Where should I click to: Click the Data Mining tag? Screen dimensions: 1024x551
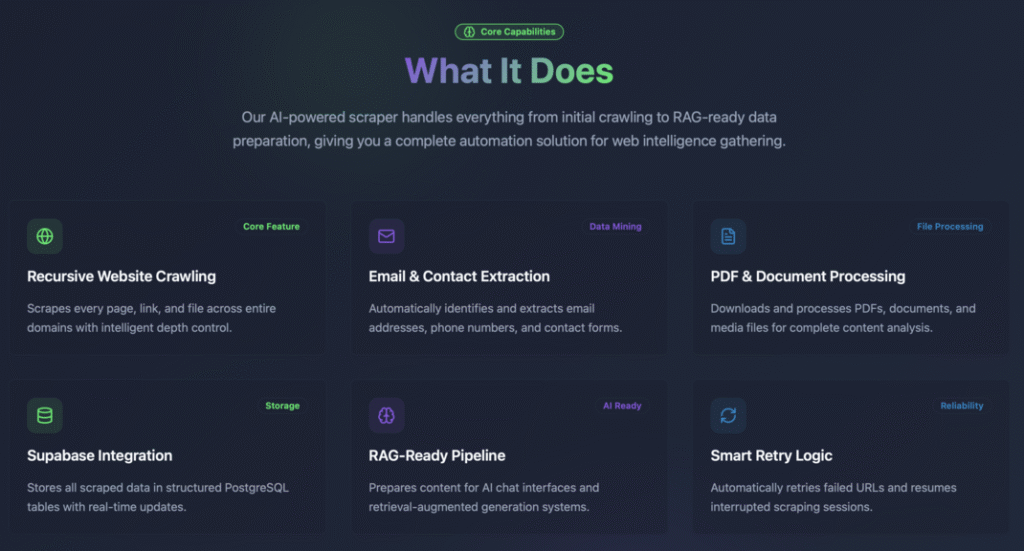click(x=615, y=227)
